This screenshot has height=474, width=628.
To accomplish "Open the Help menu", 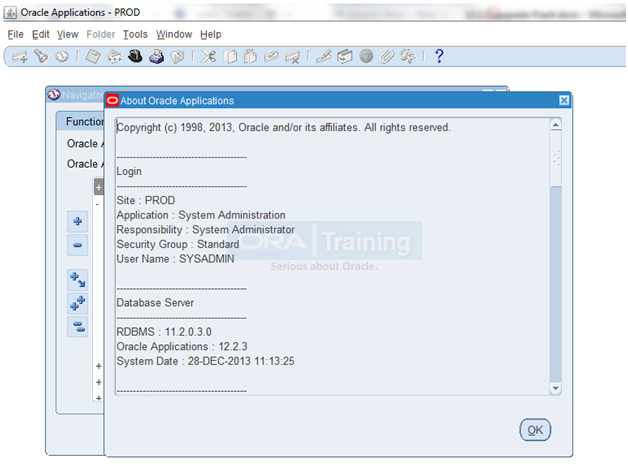I will point(211,34).
